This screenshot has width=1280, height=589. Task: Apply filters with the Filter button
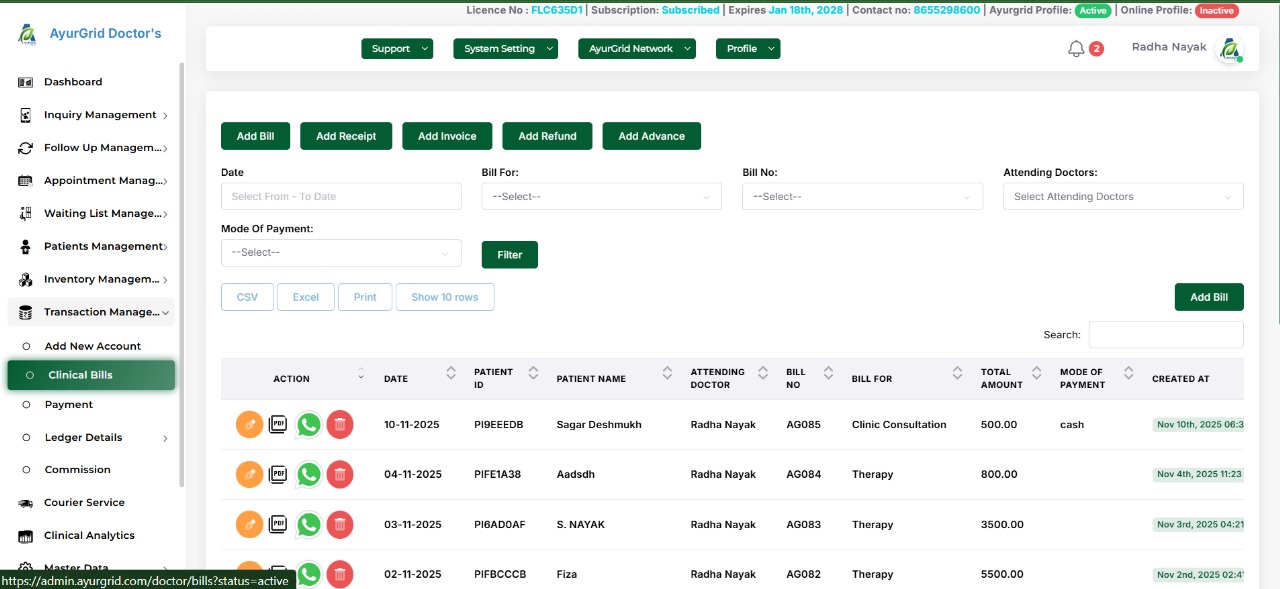tap(509, 255)
